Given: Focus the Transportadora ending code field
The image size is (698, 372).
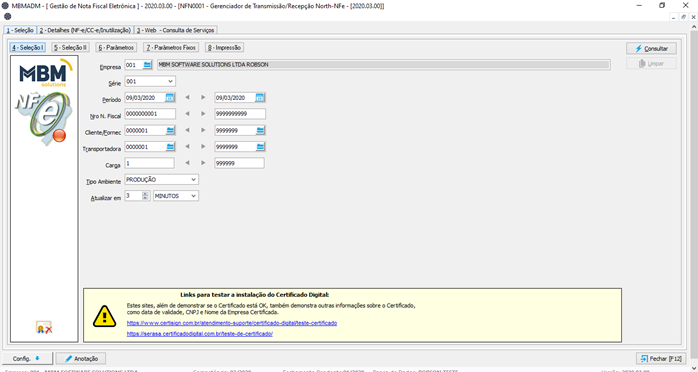Looking at the screenshot, I should pyautogui.click(x=235, y=146).
